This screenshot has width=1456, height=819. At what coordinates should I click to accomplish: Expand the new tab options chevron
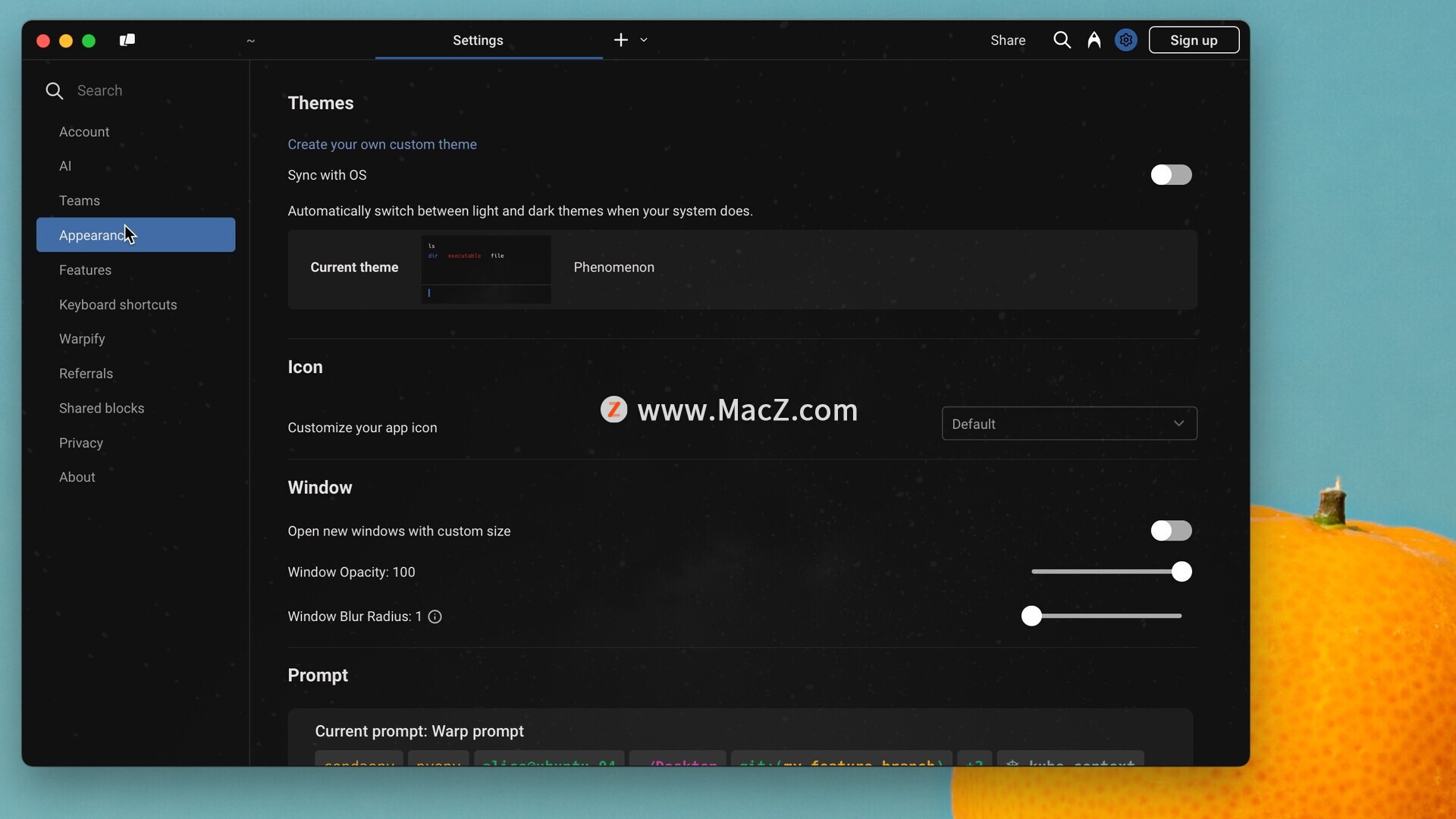pyautogui.click(x=644, y=40)
